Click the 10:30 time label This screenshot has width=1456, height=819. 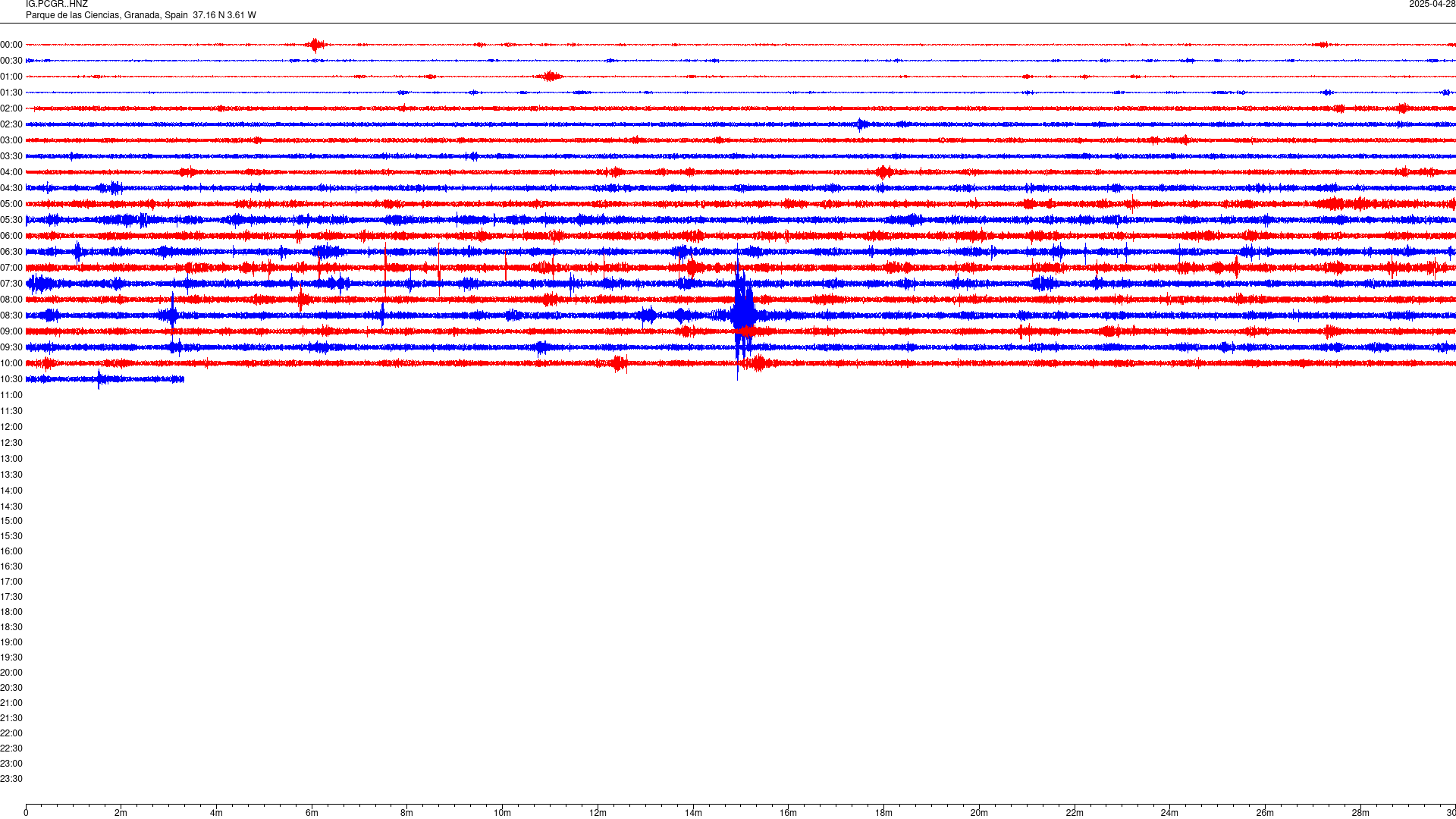coord(11,379)
